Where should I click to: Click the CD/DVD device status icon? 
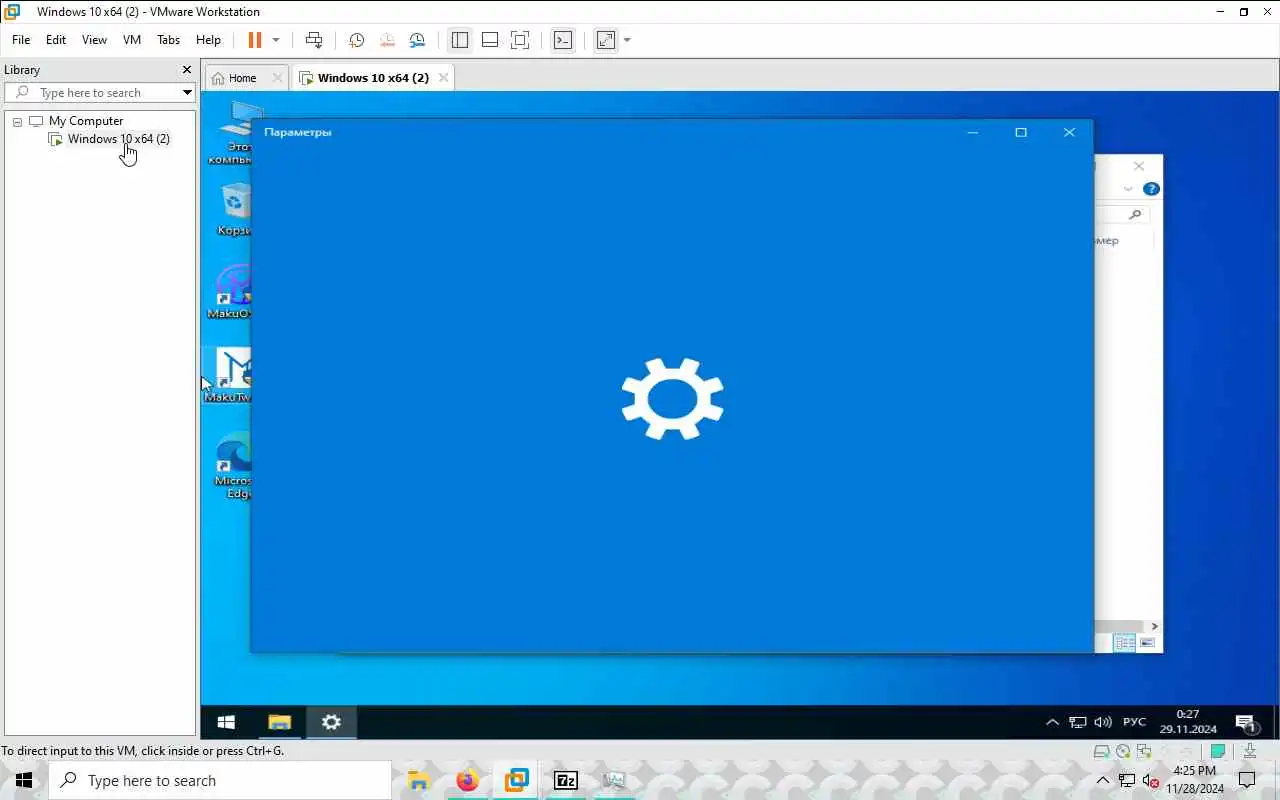point(1123,751)
